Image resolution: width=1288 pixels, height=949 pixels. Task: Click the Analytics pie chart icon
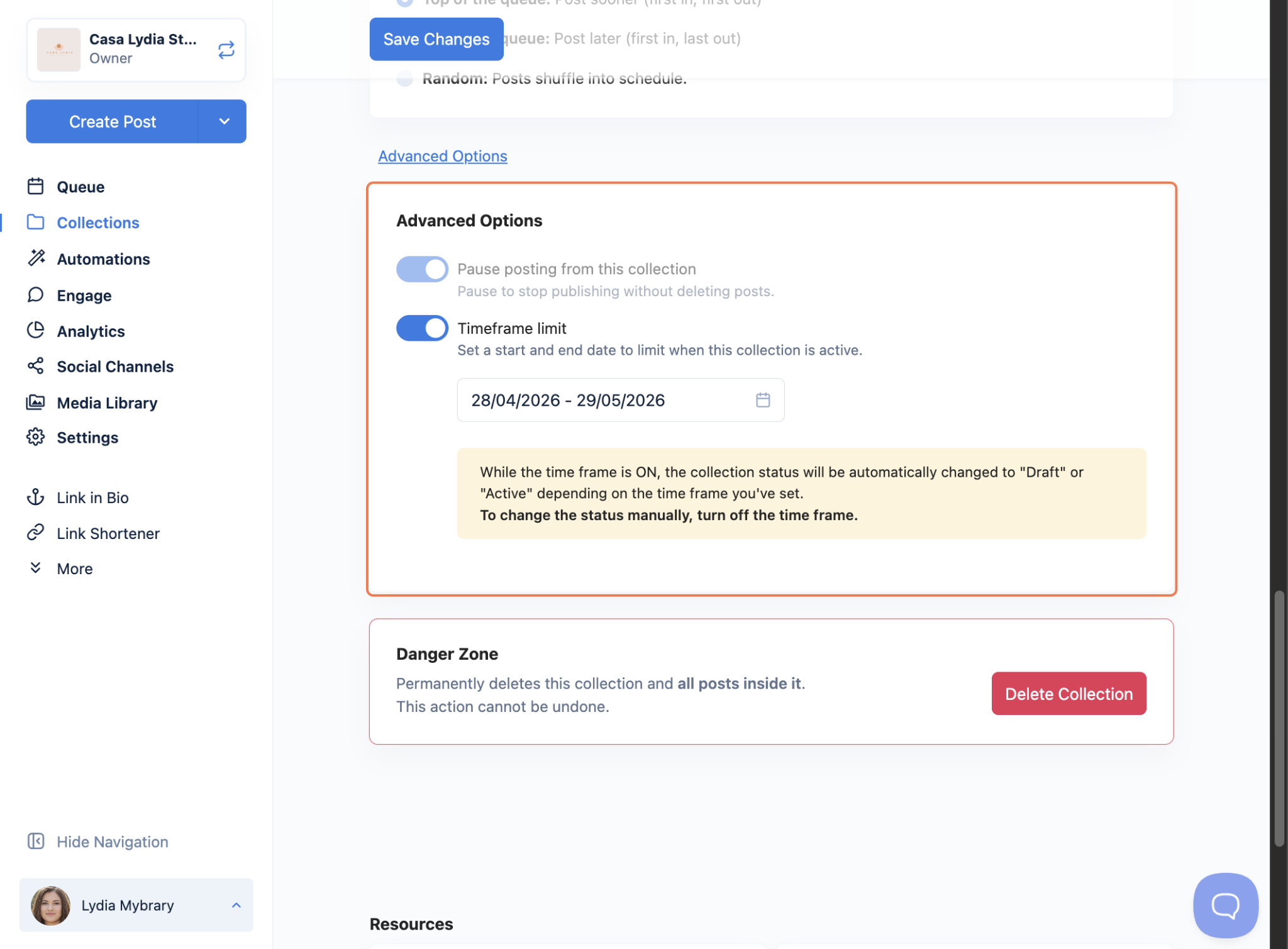(x=36, y=330)
